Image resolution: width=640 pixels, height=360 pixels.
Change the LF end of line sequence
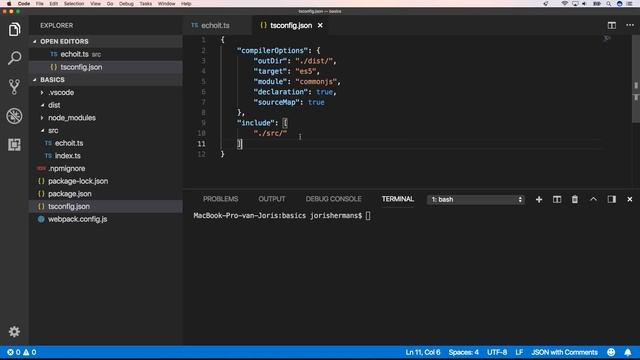click(519, 352)
